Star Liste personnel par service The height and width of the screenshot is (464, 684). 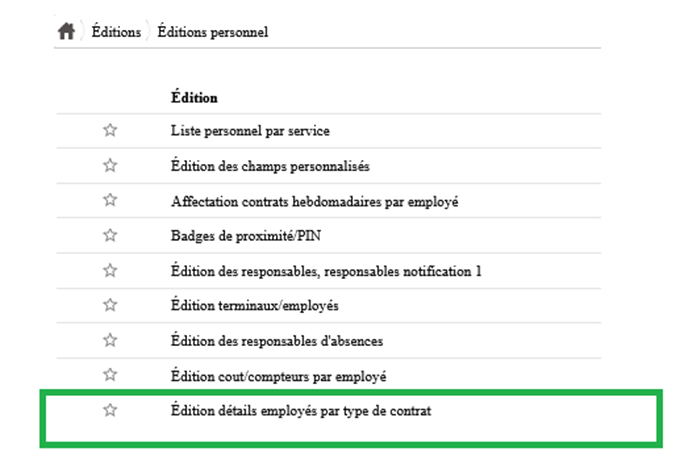coord(111,130)
